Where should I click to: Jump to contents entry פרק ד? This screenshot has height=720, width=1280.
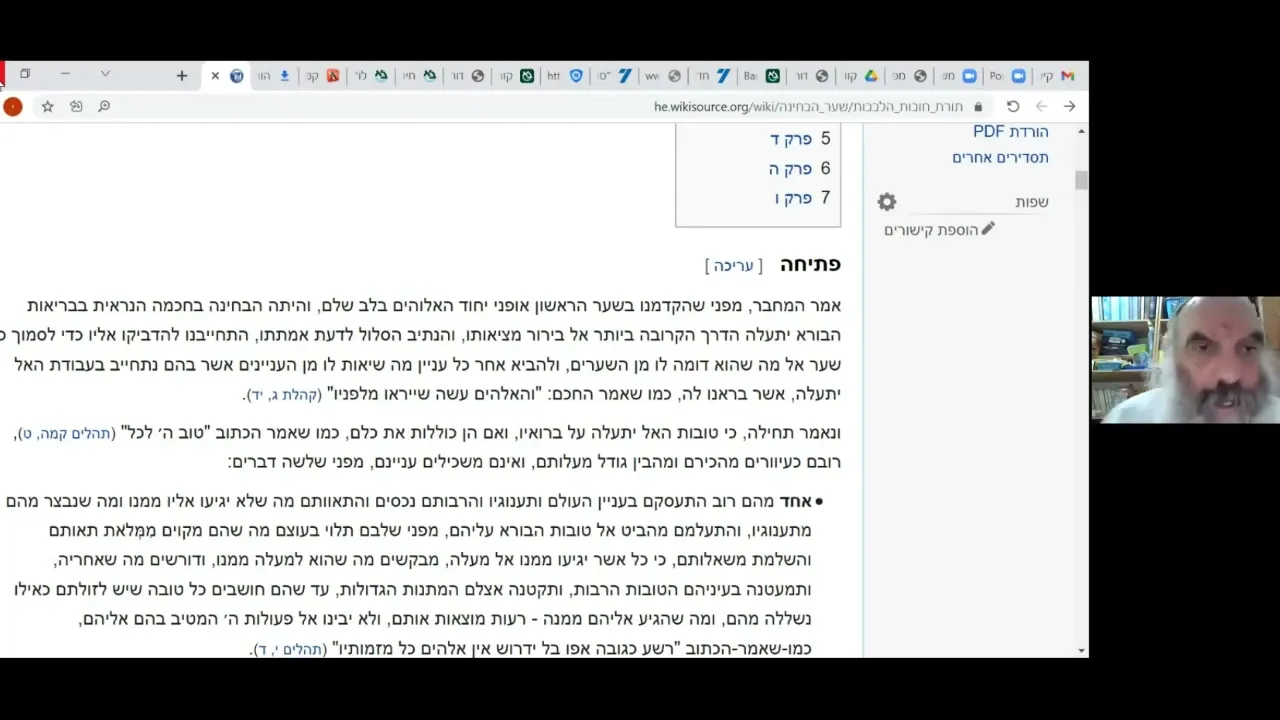[790, 139]
